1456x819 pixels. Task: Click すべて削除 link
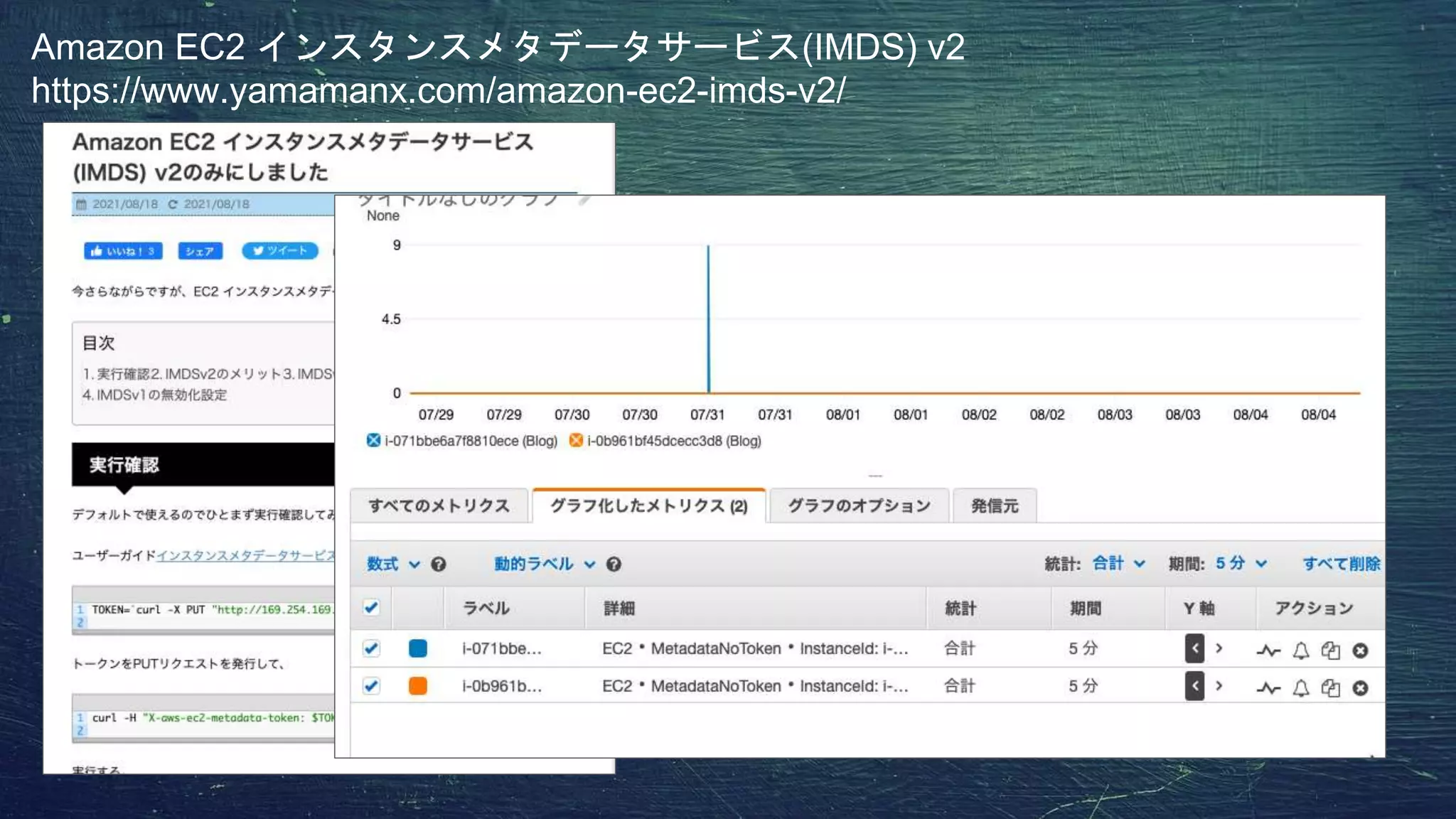tap(1342, 564)
